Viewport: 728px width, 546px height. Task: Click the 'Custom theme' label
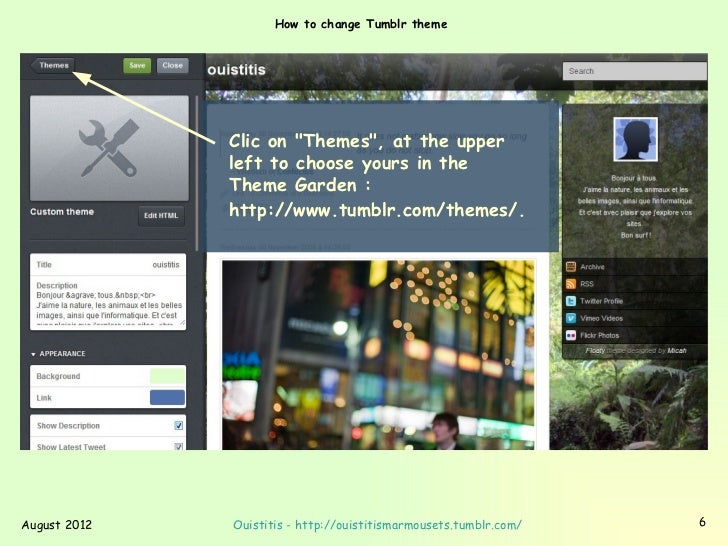coord(62,212)
